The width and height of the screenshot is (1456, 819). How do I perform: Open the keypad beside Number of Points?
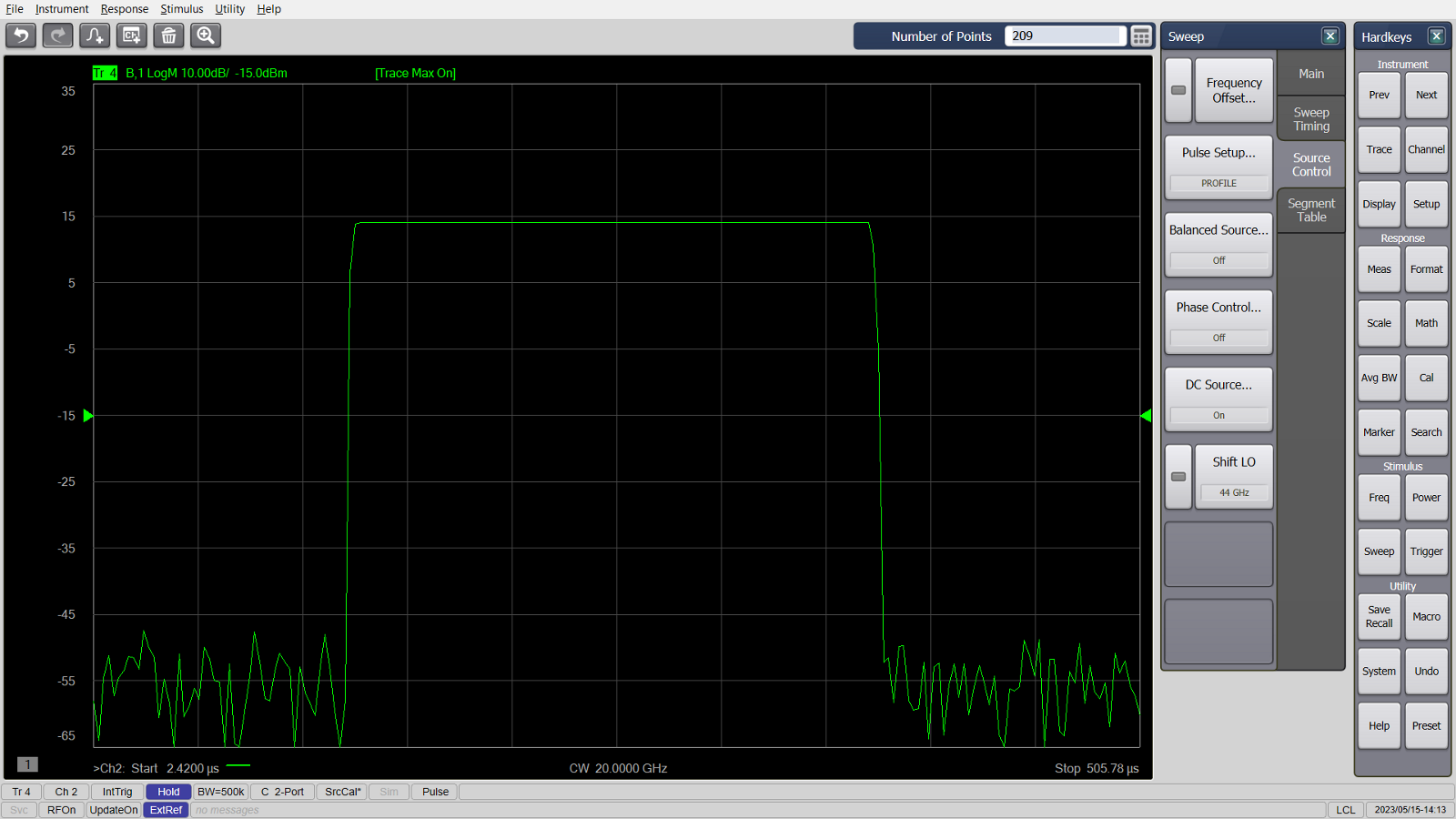coord(1141,35)
